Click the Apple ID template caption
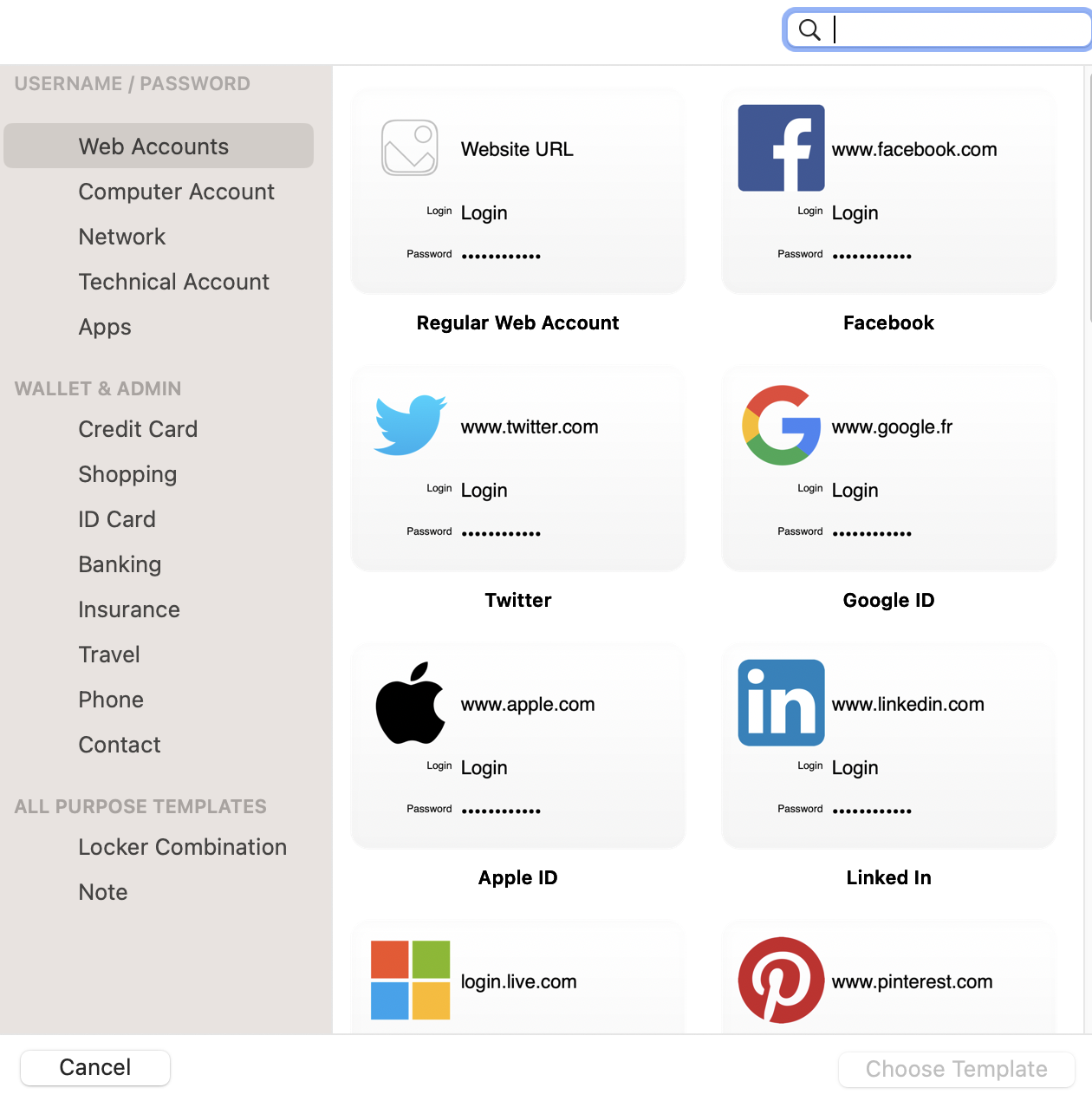This screenshot has width=1092, height=1101. tap(518, 877)
